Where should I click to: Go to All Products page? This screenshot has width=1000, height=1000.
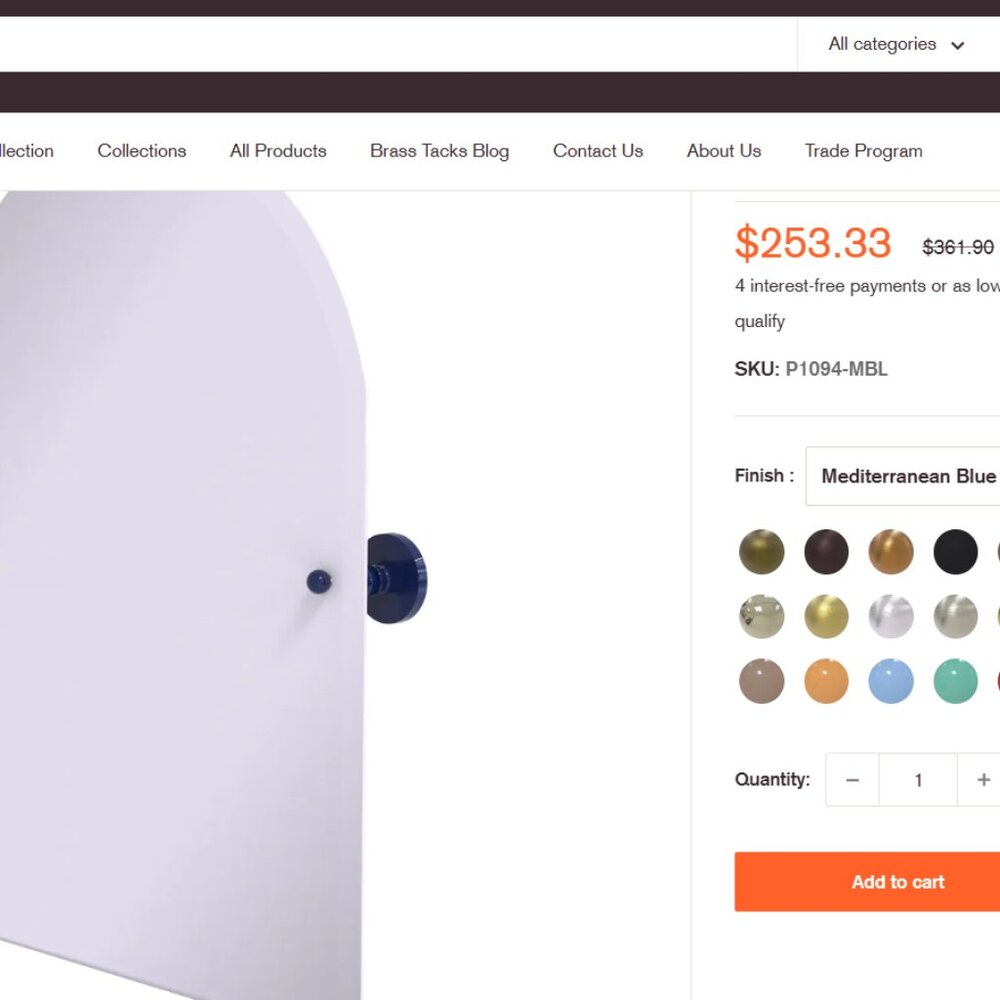coord(278,151)
